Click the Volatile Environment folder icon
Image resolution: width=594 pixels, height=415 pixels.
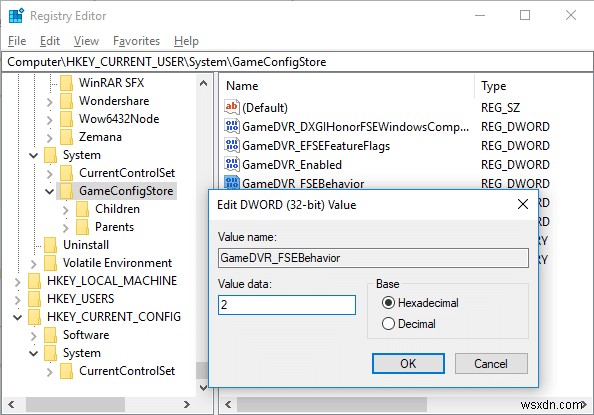tap(50, 263)
